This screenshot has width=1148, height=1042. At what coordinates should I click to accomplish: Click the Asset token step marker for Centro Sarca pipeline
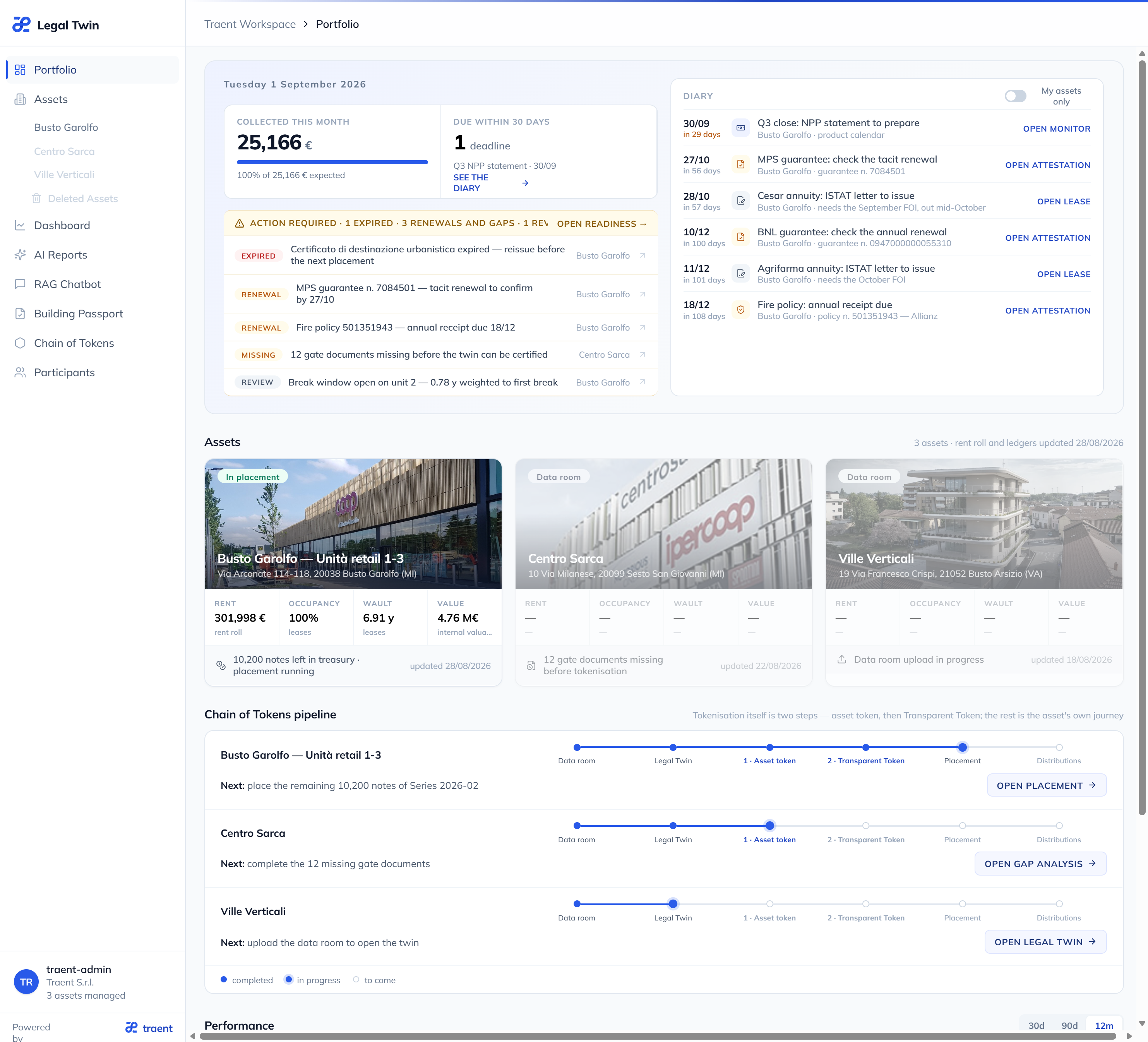click(x=769, y=826)
